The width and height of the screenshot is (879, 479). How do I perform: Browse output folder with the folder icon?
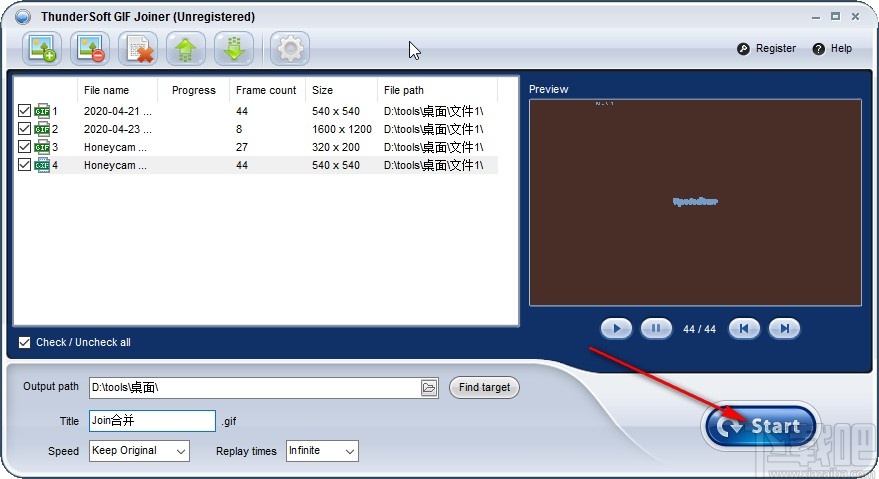429,388
